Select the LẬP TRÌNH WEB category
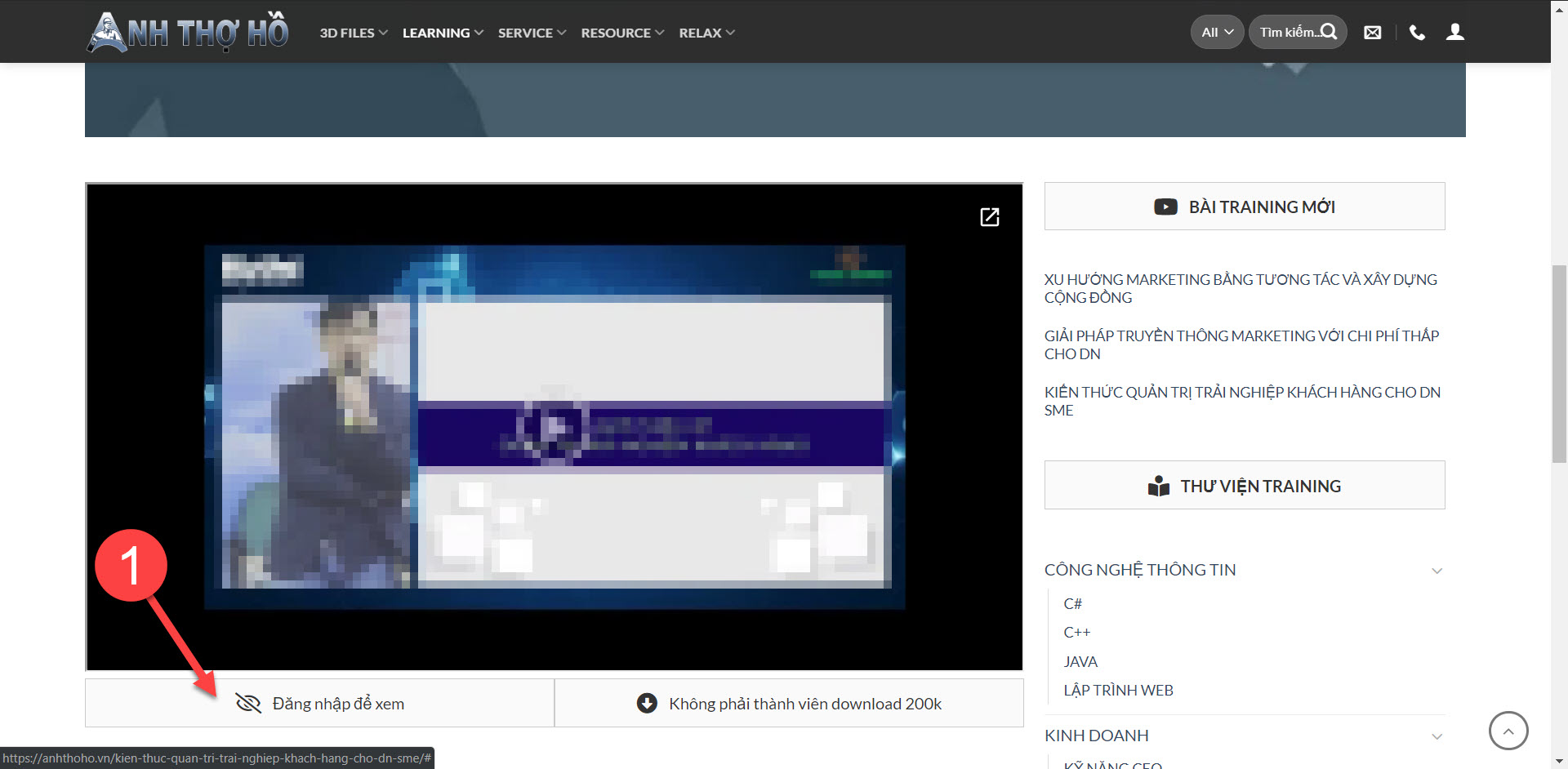Image resolution: width=1568 pixels, height=769 pixels. click(1118, 691)
